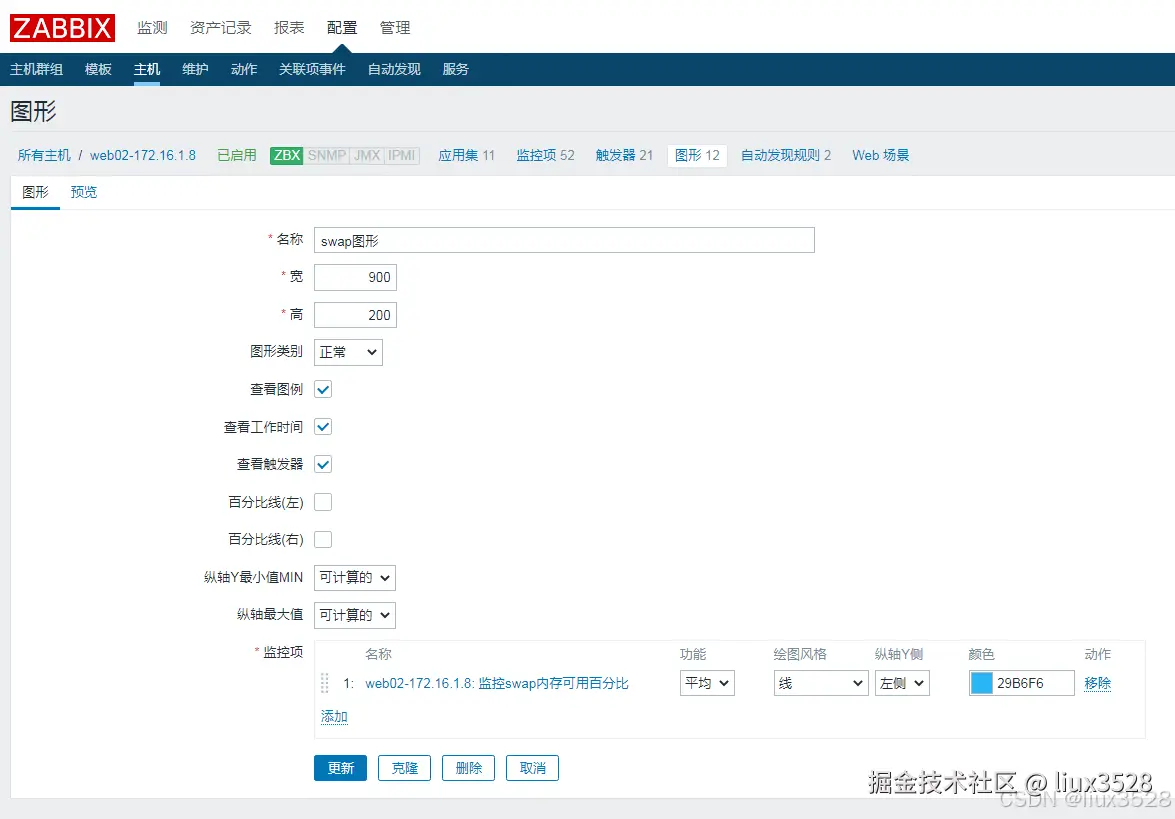The width and height of the screenshot is (1175, 819).
Task: Click the SNMP availability indicator
Action: click(x=324, y=155)
